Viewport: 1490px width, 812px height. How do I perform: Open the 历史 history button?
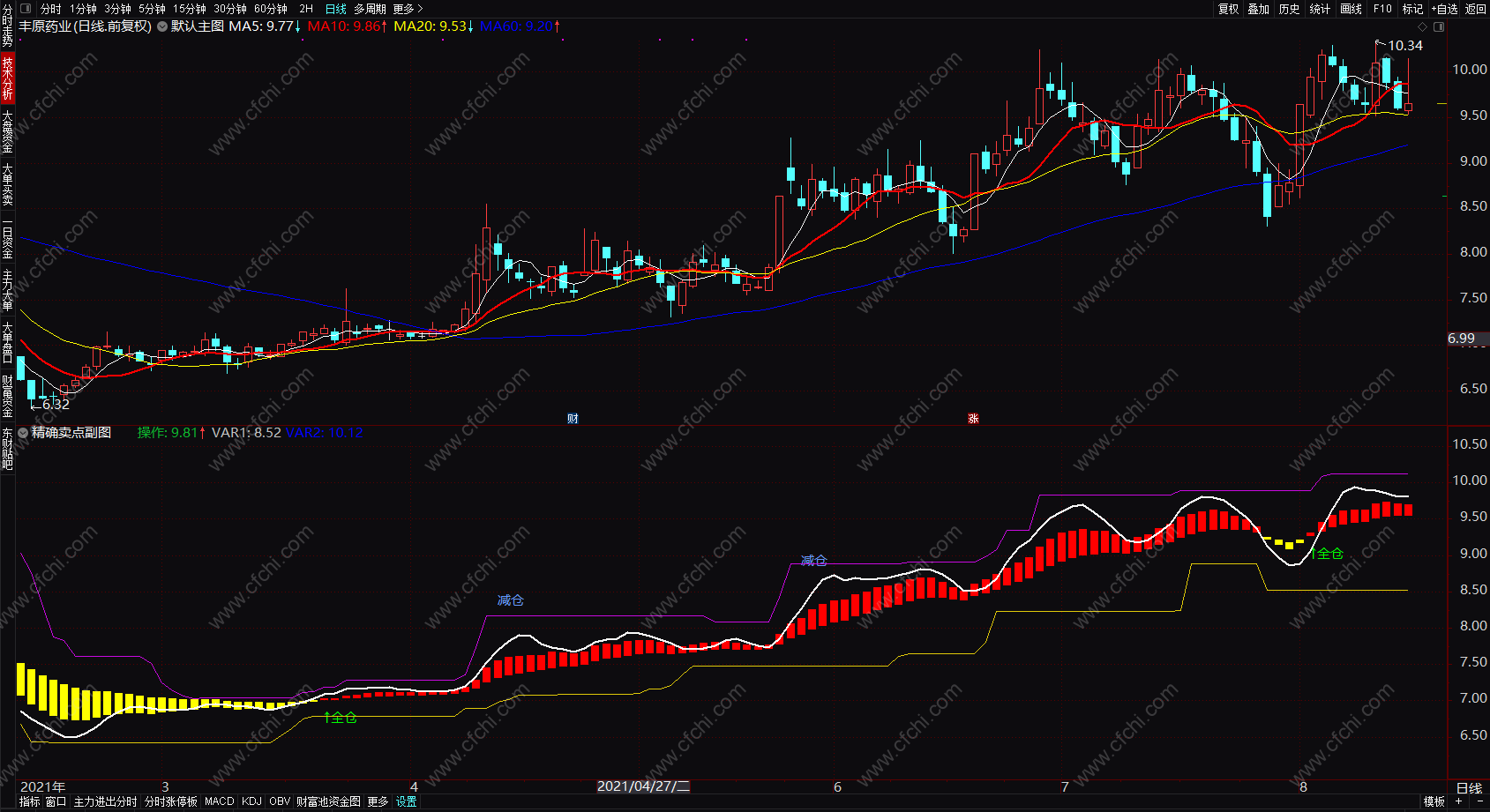[1290, 9]
